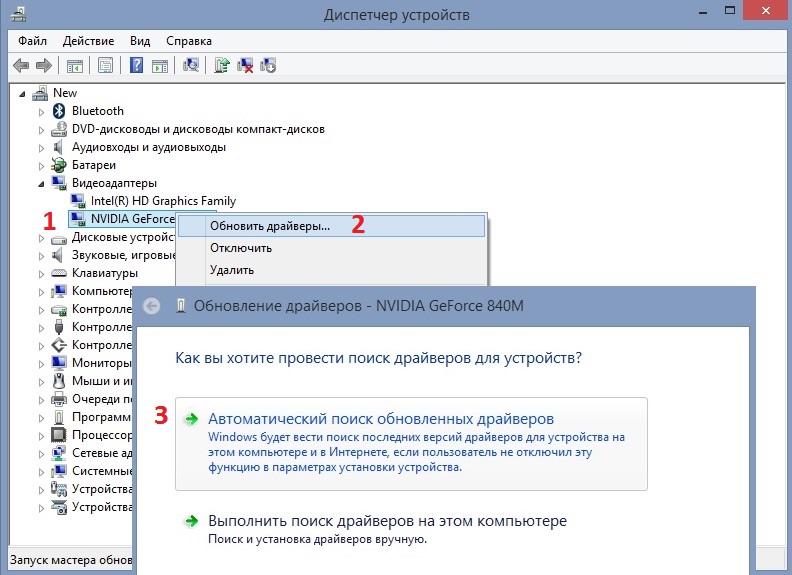Click the Аудиовходы speaker icon
Screen dimensions: 792x575
[58, 147]
